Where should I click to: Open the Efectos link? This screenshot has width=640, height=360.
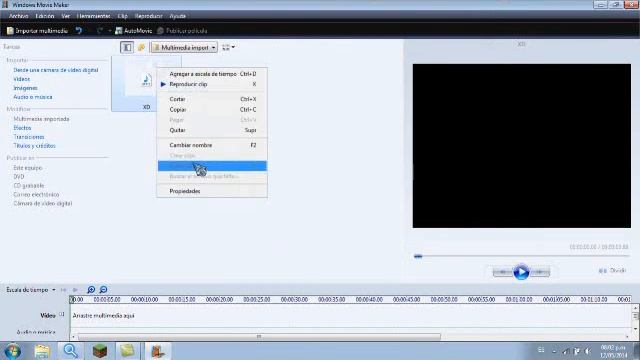[22, 128]
